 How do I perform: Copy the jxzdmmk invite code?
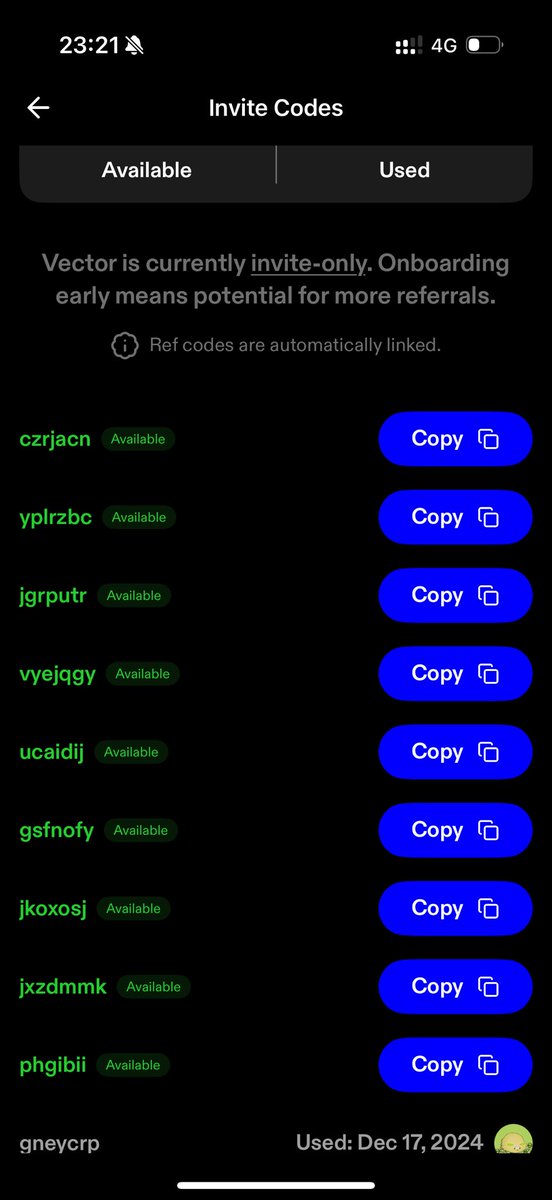point(455,986)
